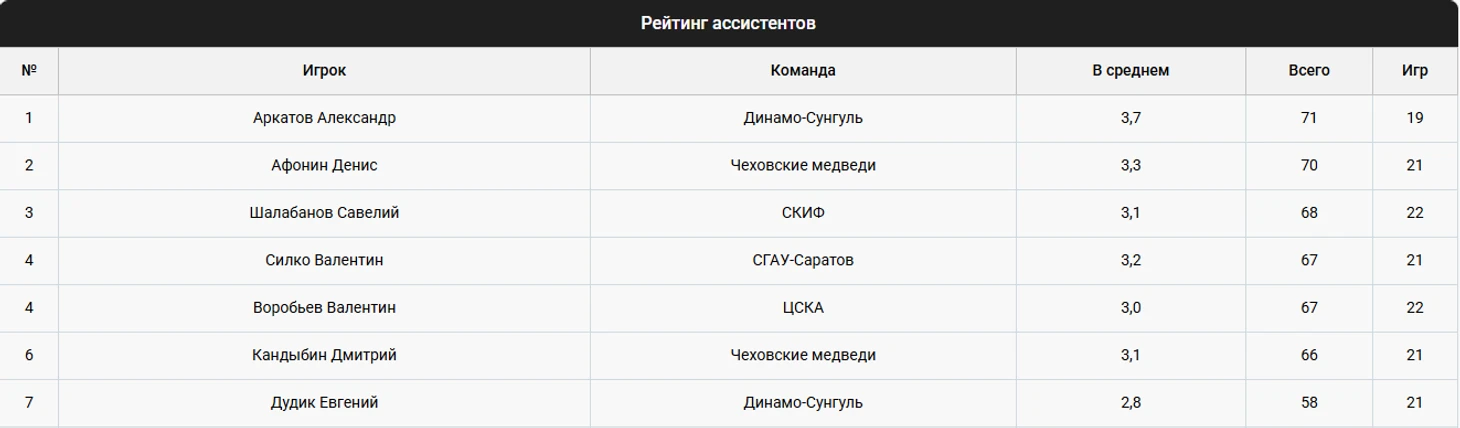Open player Афонин Денис

click(x=324, y=165)
